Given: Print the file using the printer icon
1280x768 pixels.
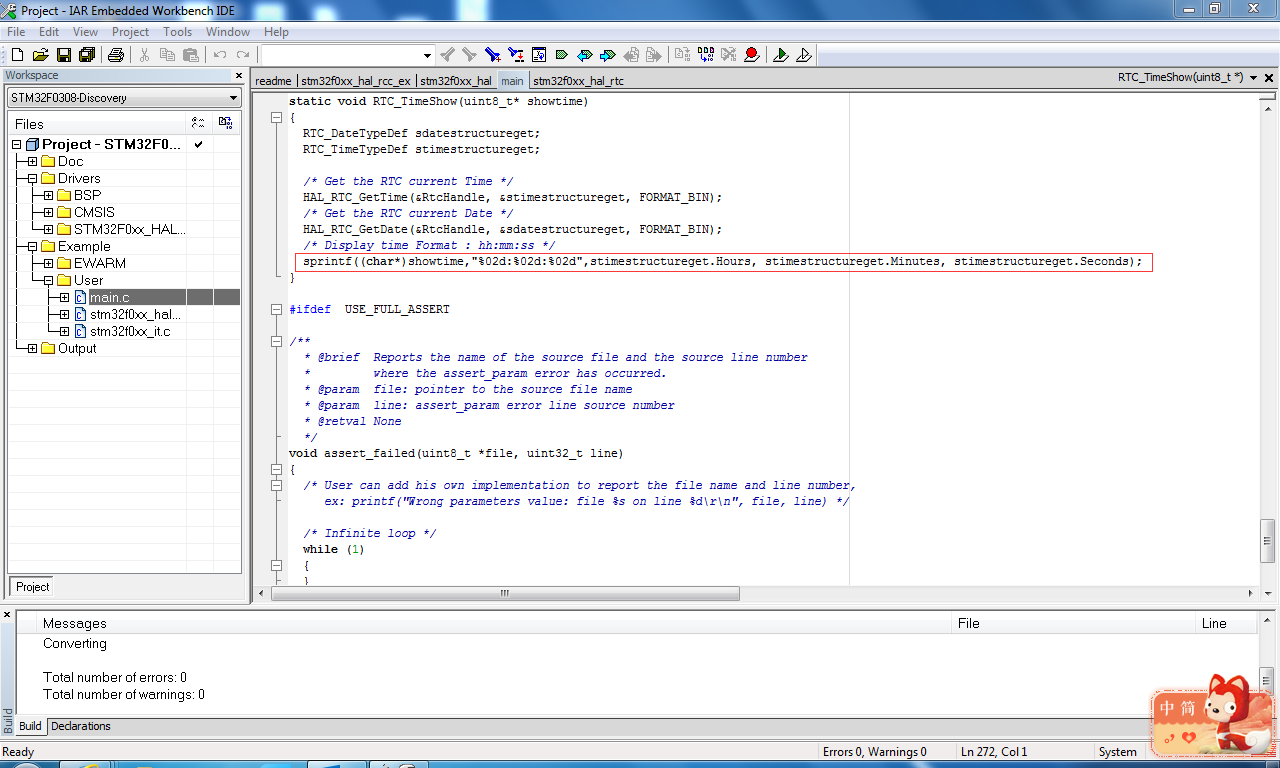Looking at the screenshot, I should 116,55.
